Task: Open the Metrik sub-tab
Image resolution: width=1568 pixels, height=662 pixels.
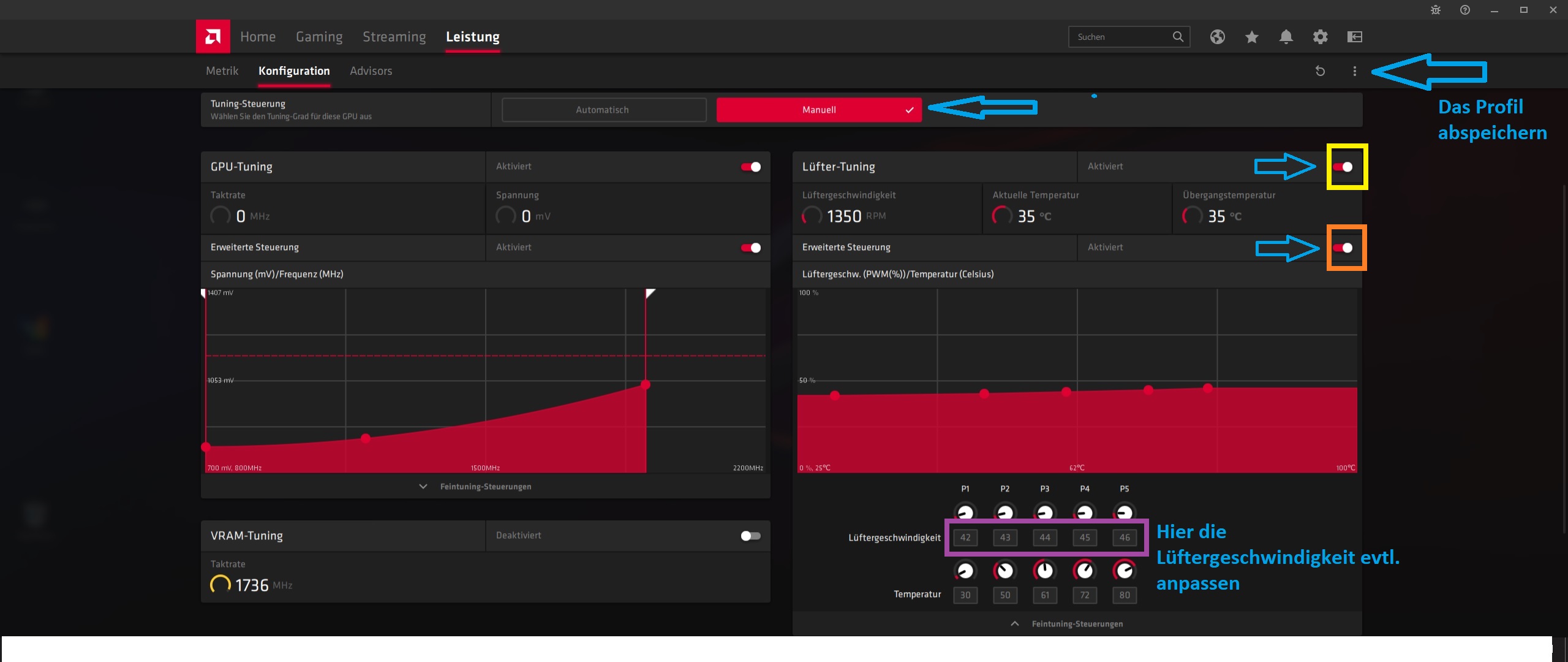Action: click(222, 71)
